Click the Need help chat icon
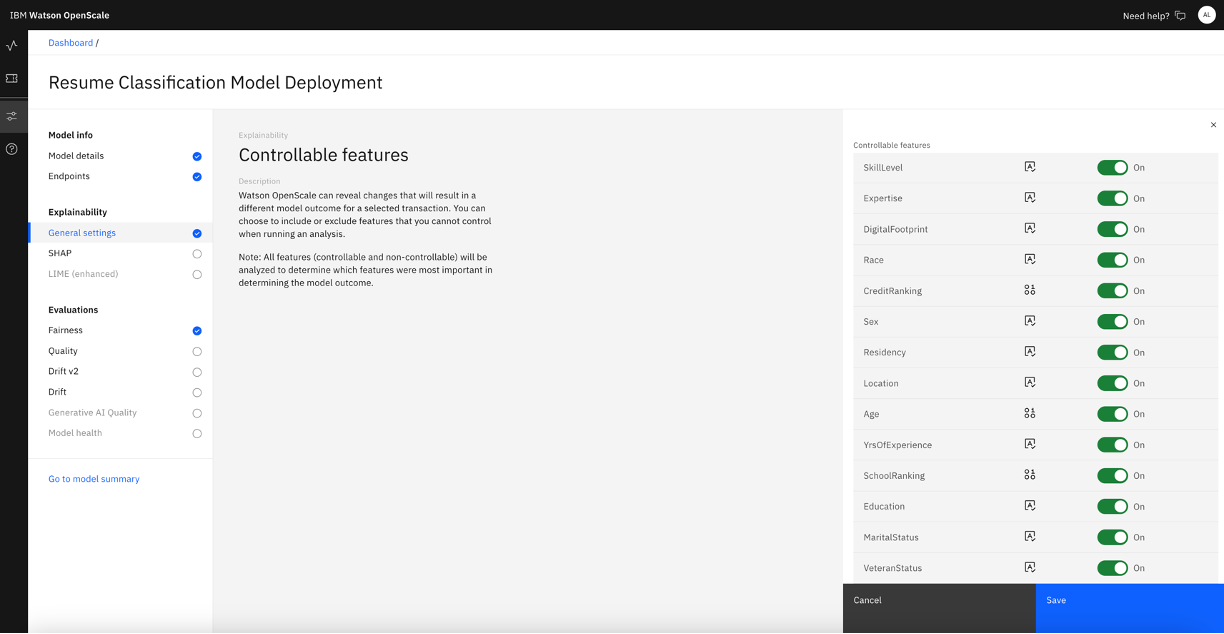Viewport: 1224px width, 634px height. click(1180, 16)
